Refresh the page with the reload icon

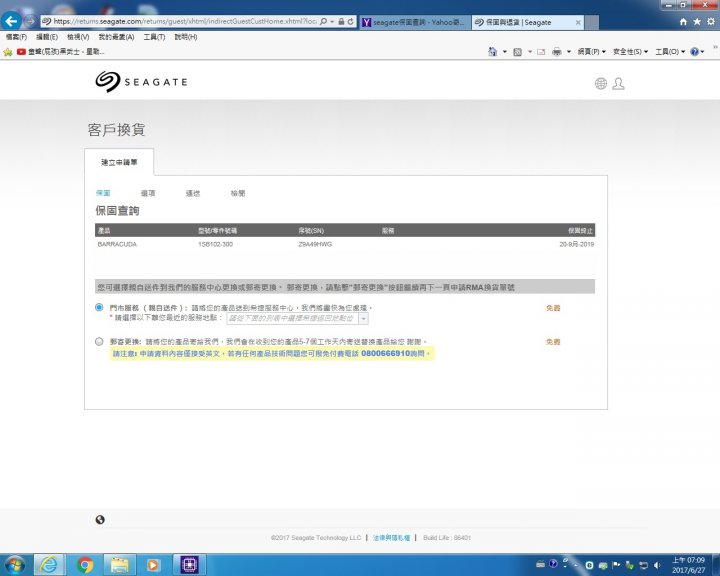pos(351,22)
